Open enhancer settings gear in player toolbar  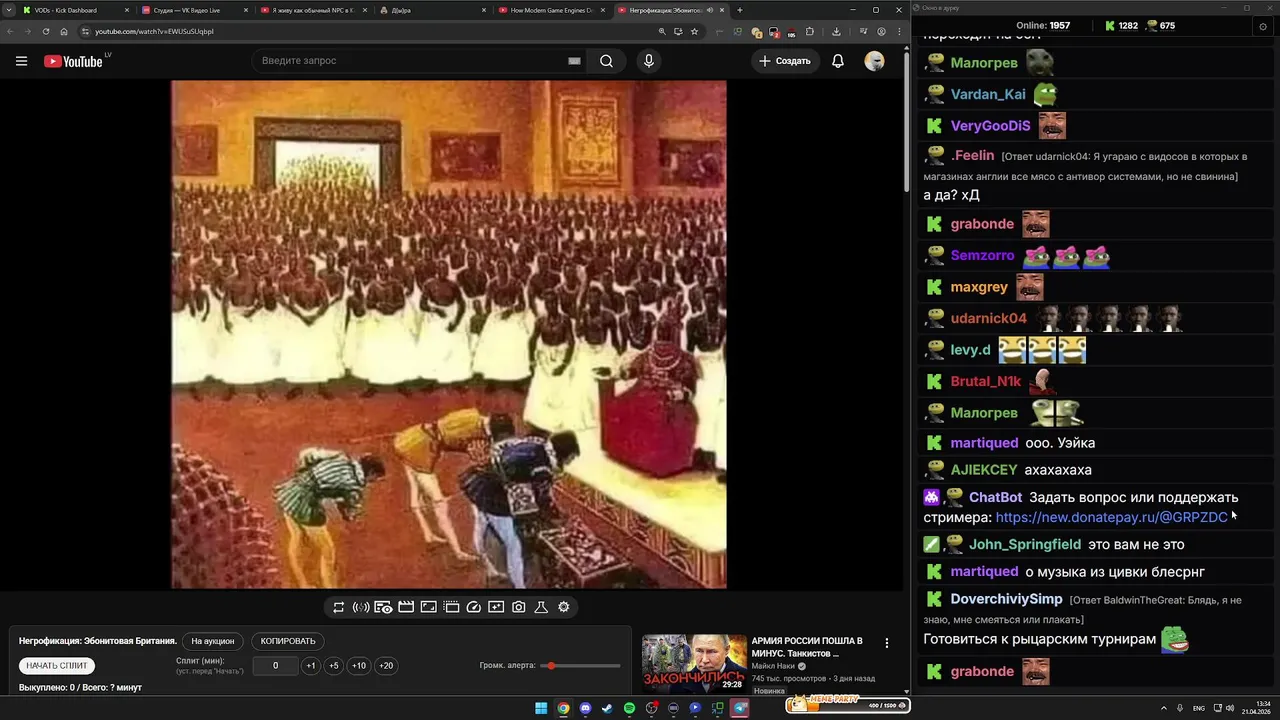[564, 607]
